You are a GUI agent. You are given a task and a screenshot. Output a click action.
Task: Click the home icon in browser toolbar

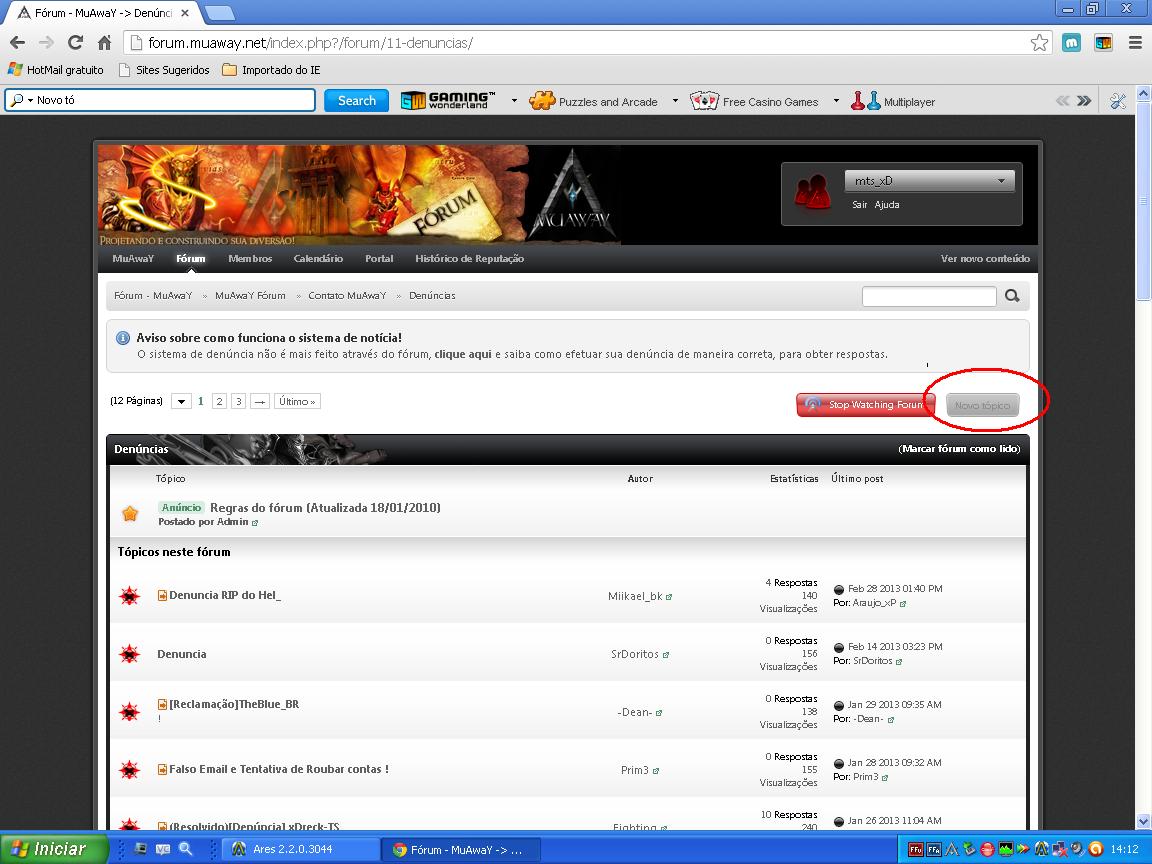coord(104,43)
